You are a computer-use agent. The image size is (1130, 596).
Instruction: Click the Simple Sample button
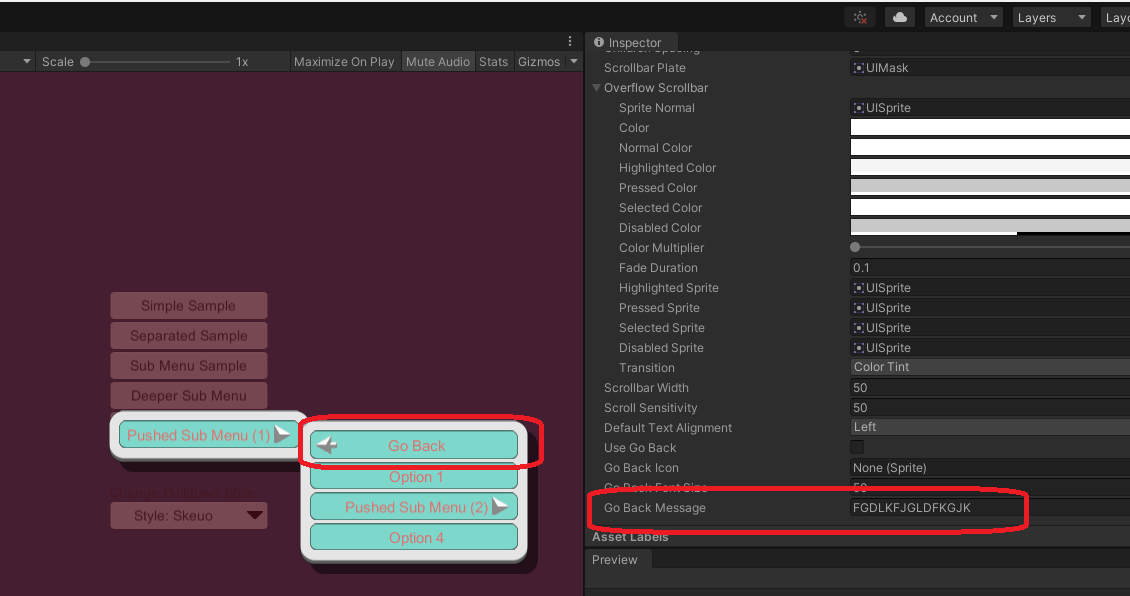point(189,306)
